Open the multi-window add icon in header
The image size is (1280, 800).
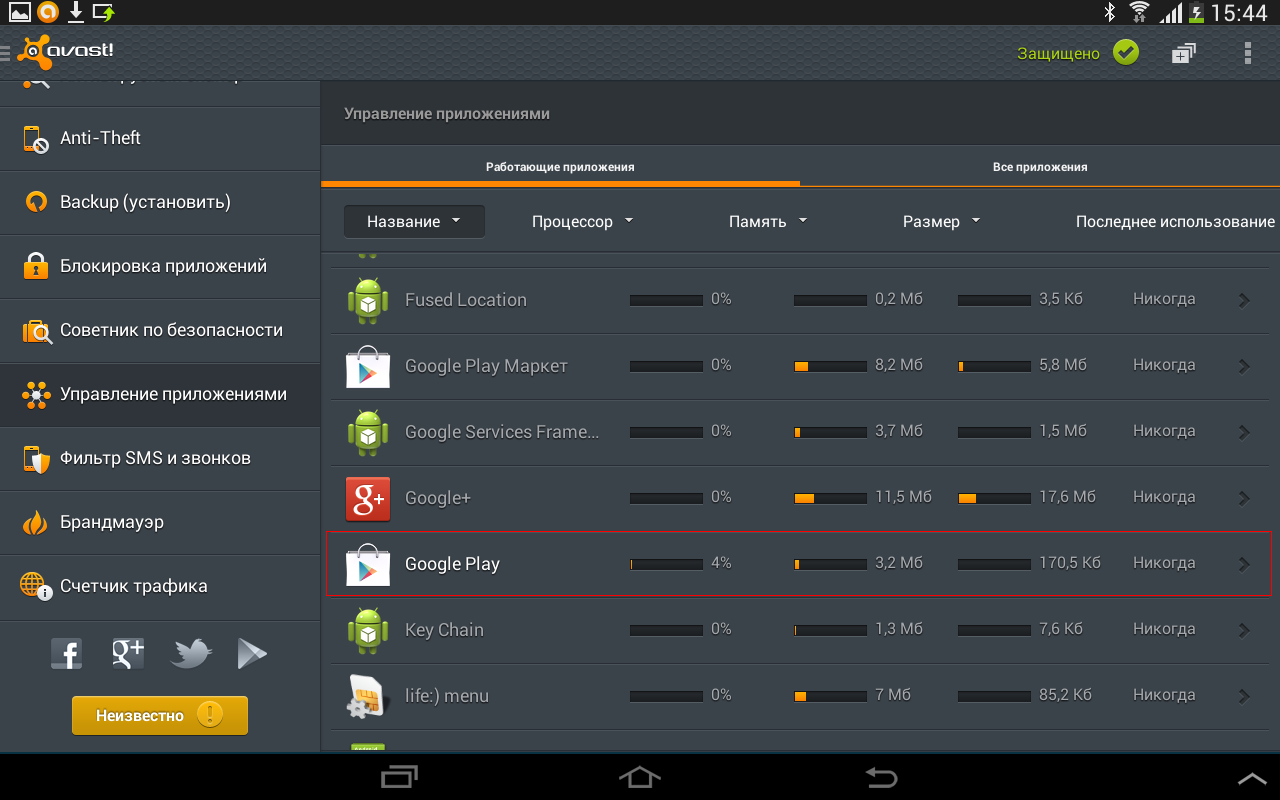[1184, 53]
